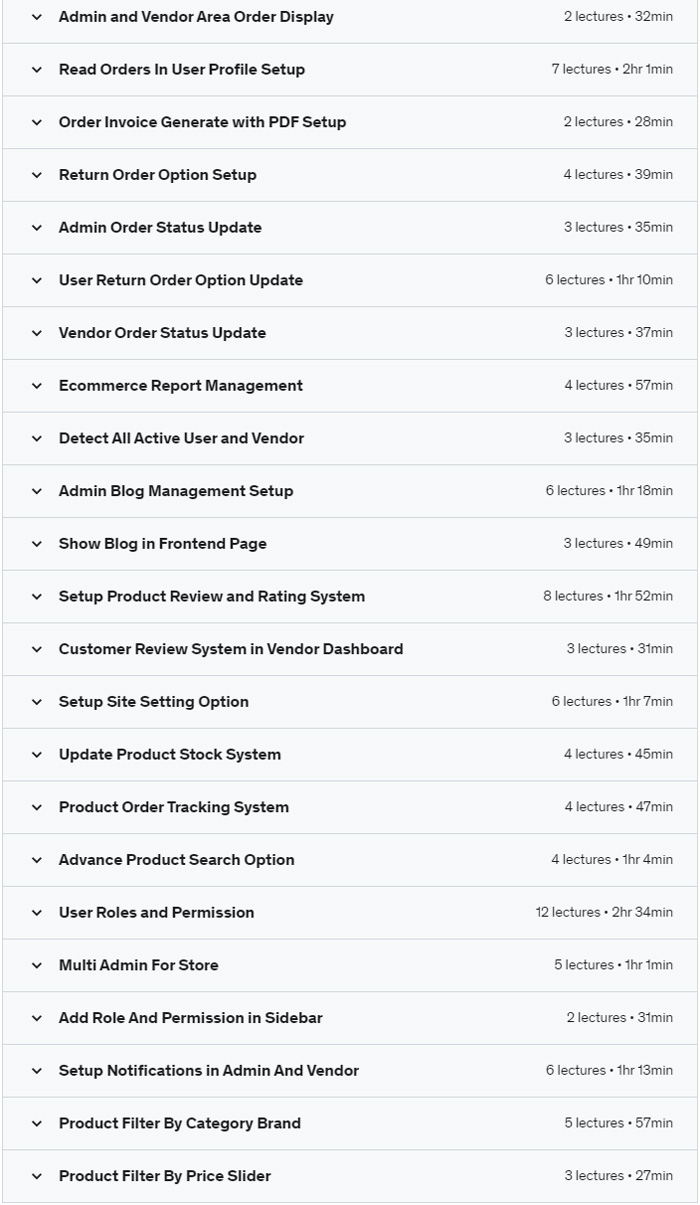Expand the Admin and Vendor Area Order Display section
Screen dimensions: 700x1205
pyautogui.click(x=196, y=17)
